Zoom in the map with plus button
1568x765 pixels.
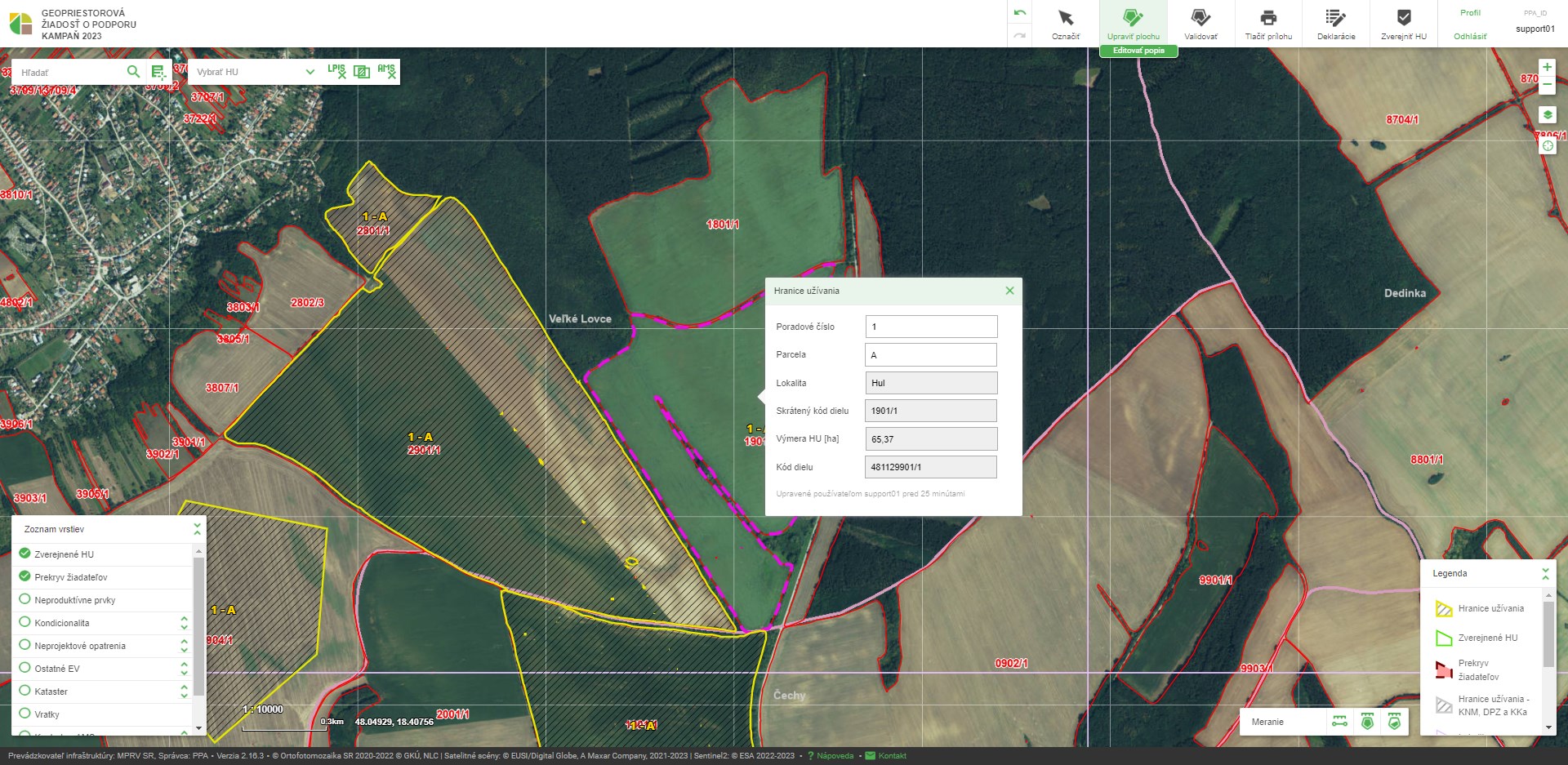pos(1547,67)
